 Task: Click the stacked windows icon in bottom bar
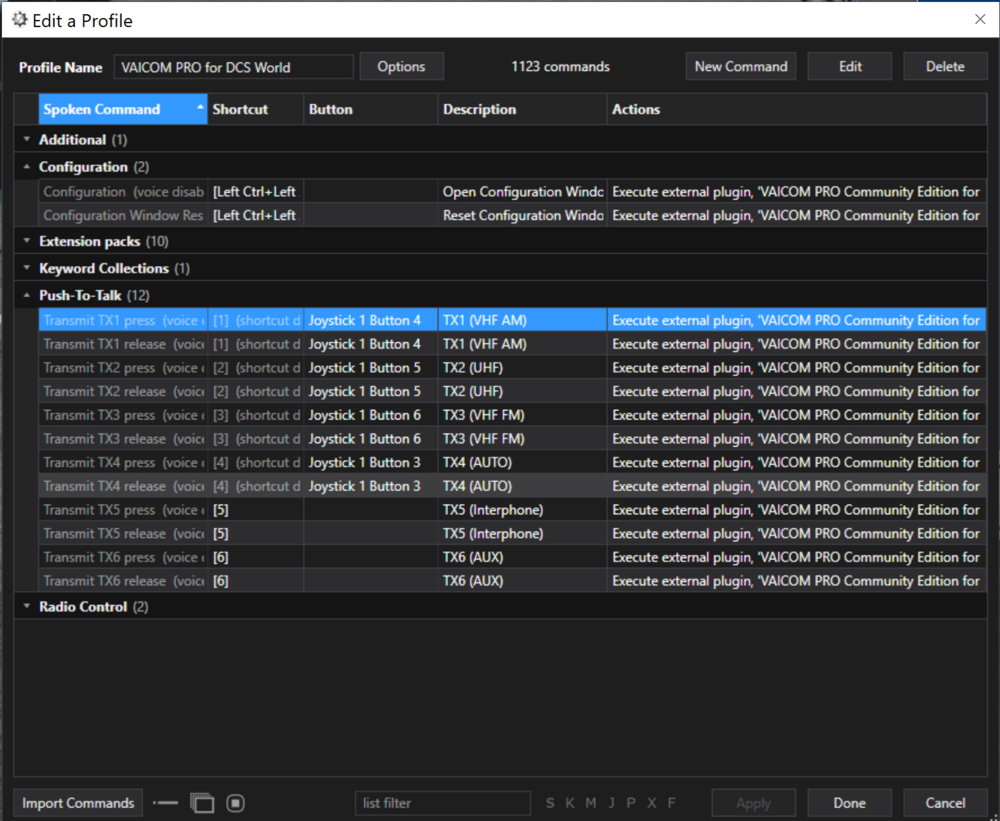[202, 803]
